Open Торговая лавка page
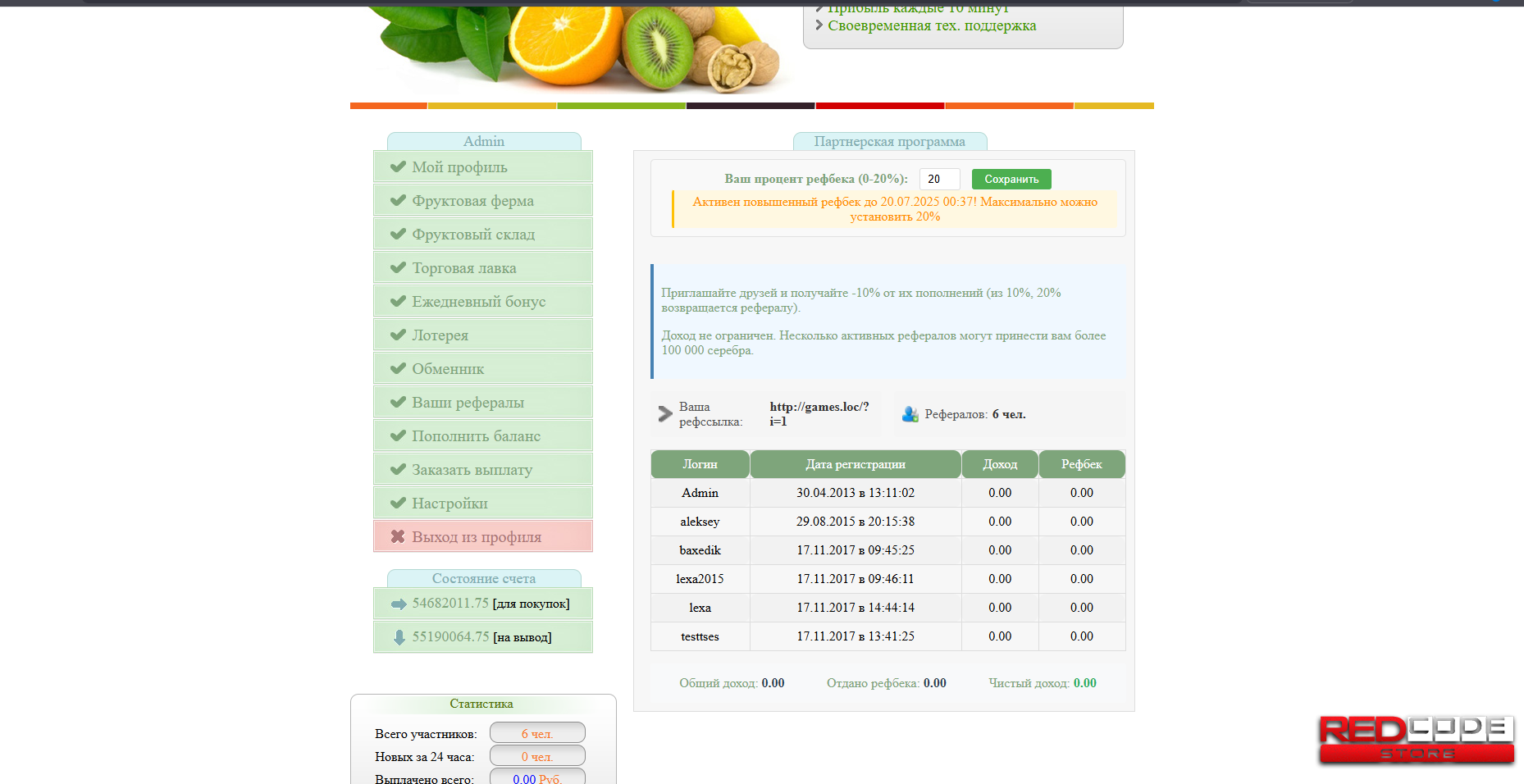Viewport: 1524px width, 784px height. pos(483,267)
